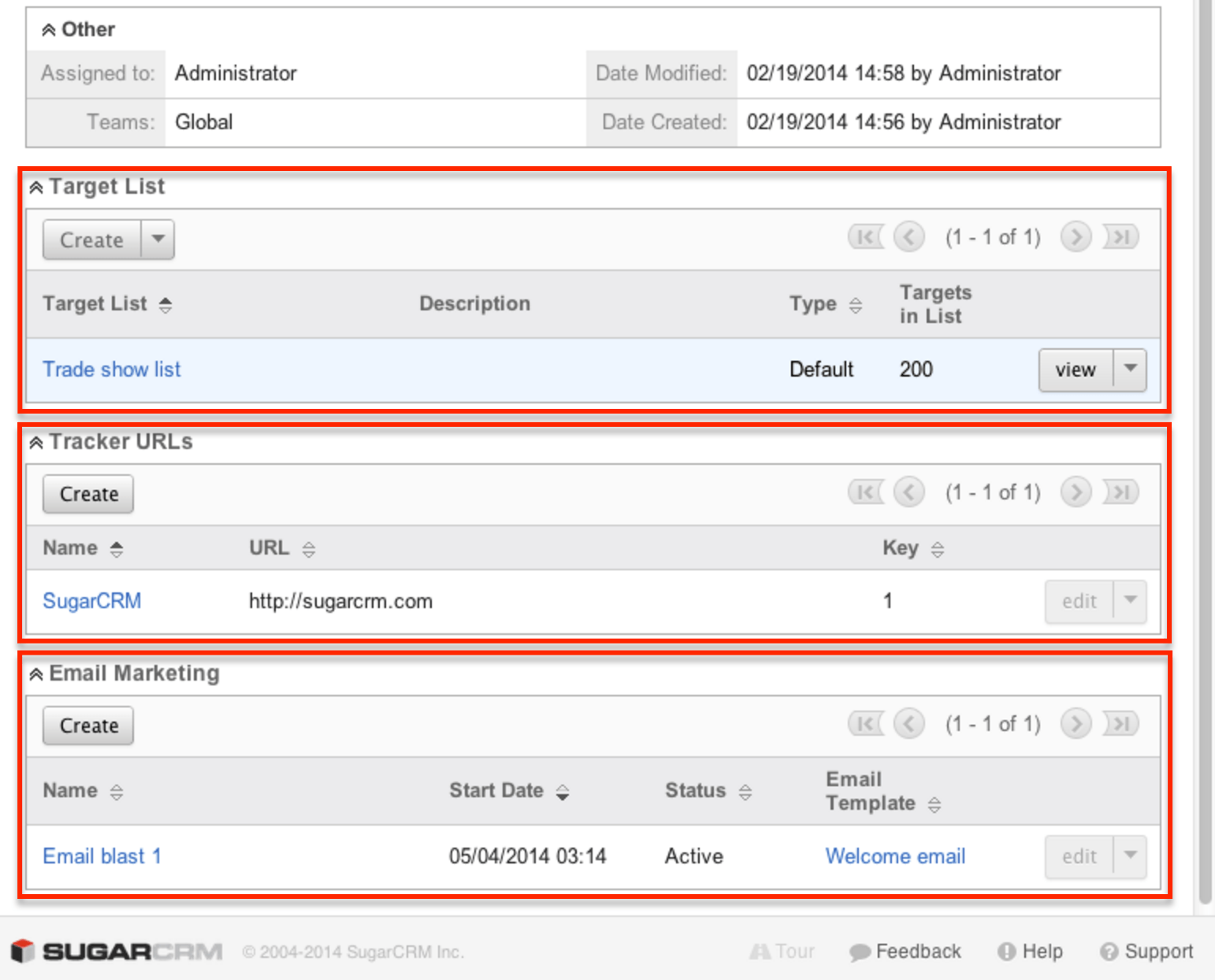Collapse the Target List subpanel

tap(36, 187)
